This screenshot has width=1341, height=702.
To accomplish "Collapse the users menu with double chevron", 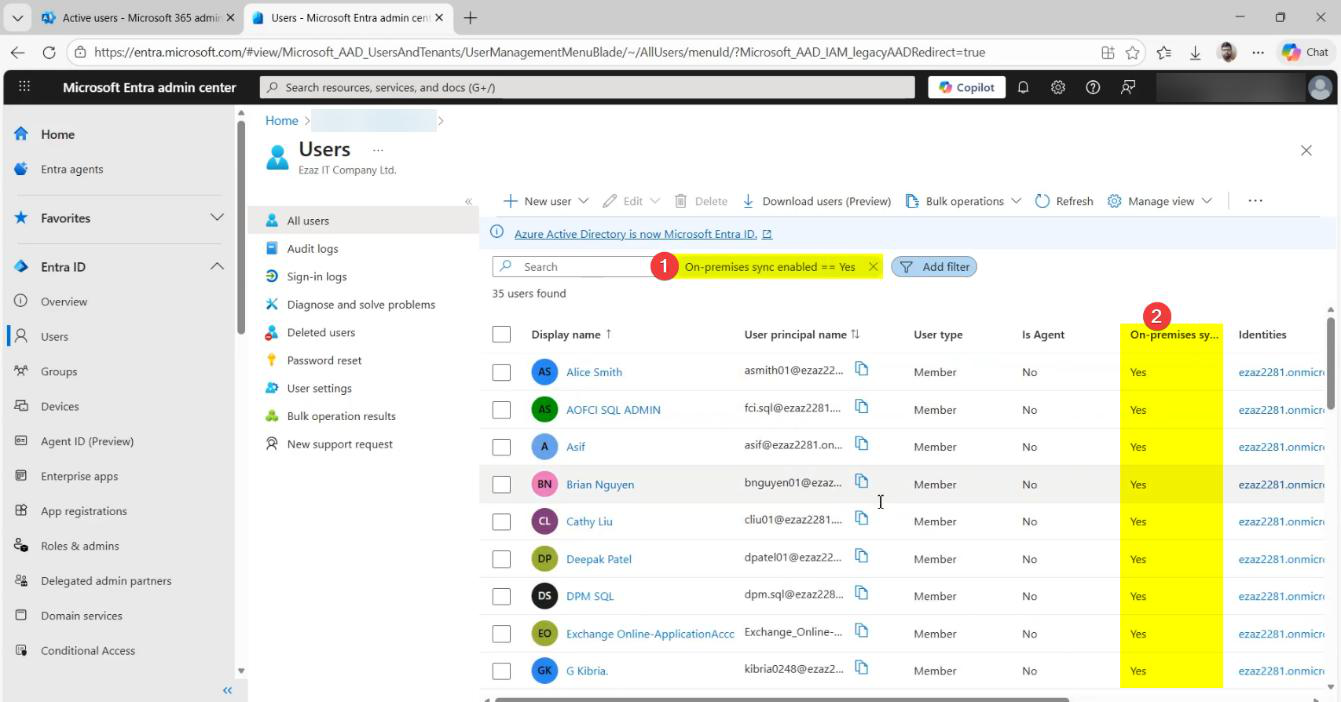I will point(468,201).
